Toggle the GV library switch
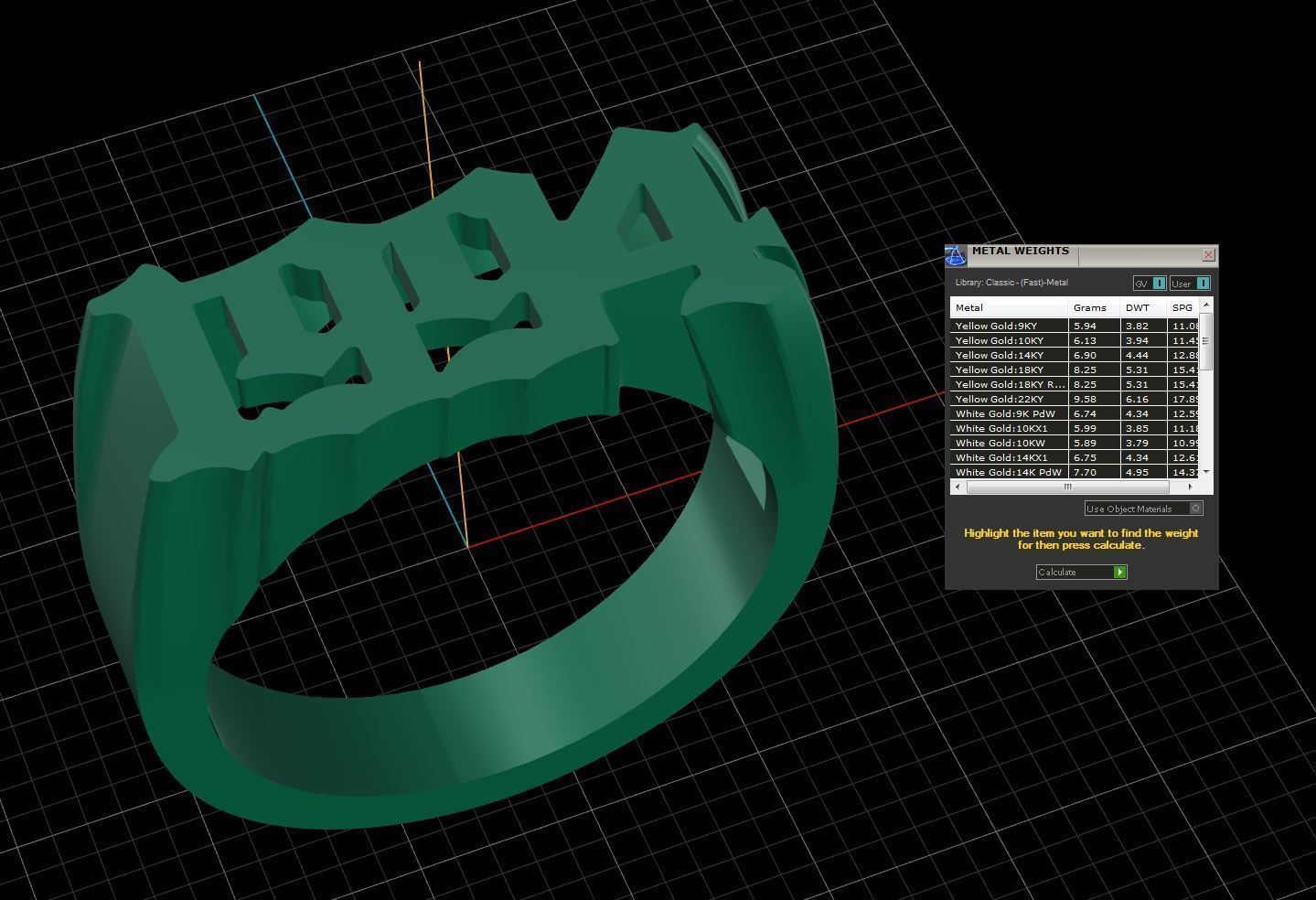 (x=1150, y=284)
